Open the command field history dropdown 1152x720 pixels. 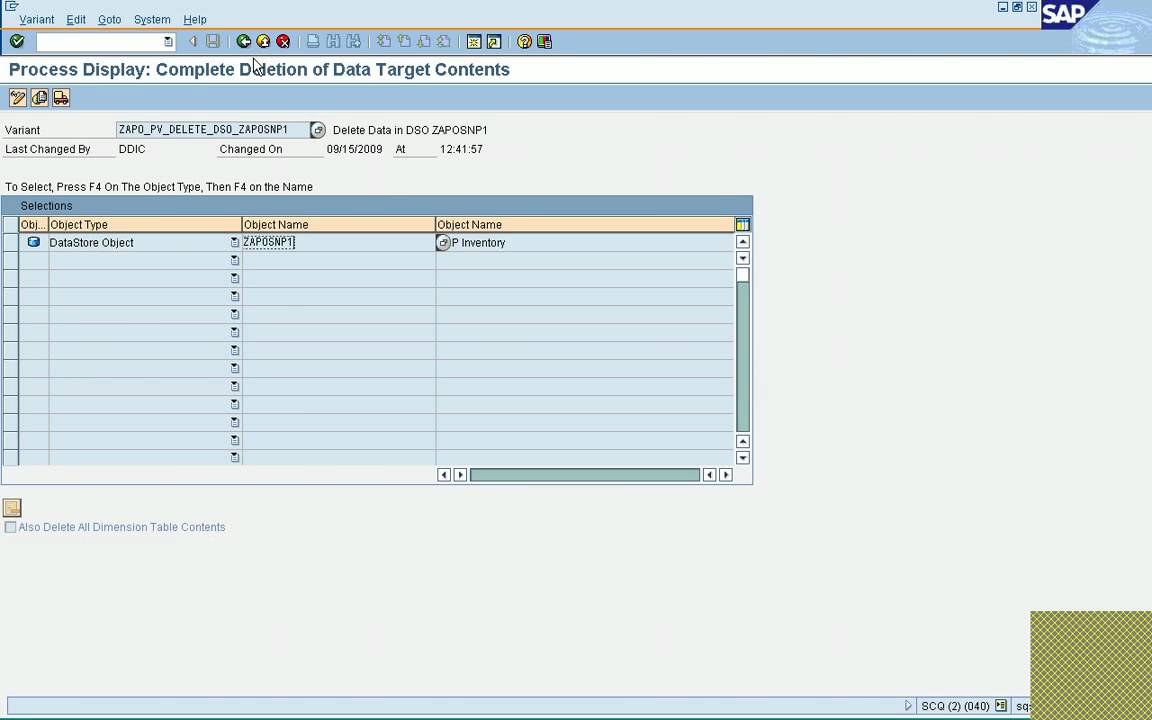(168, 42)
